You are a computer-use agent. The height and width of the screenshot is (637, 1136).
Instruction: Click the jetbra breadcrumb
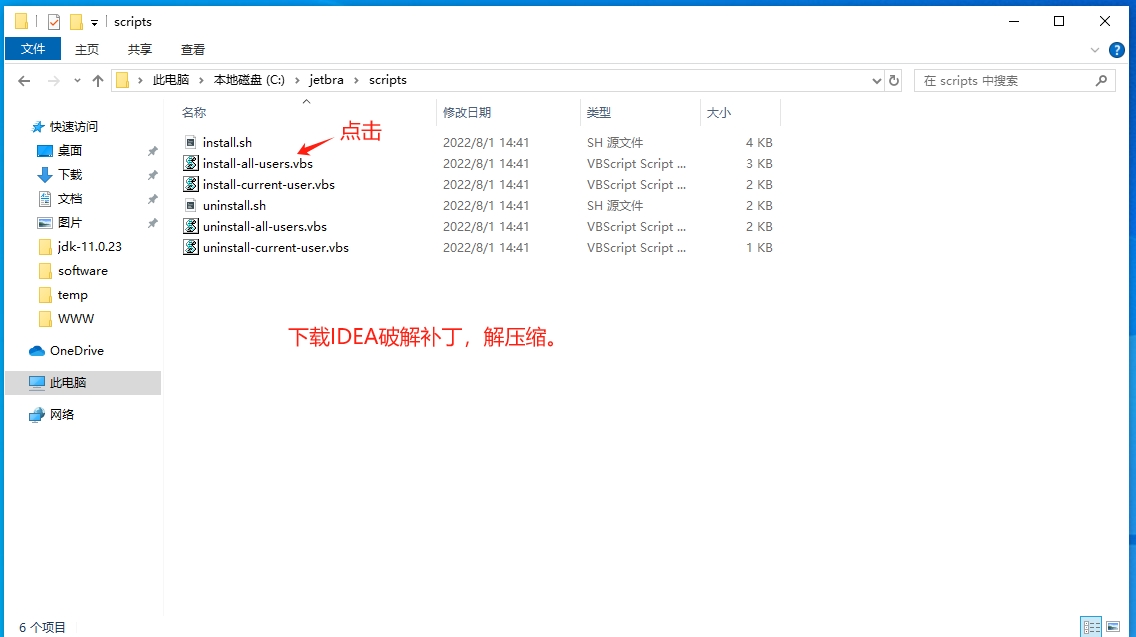tap(326, 80)
